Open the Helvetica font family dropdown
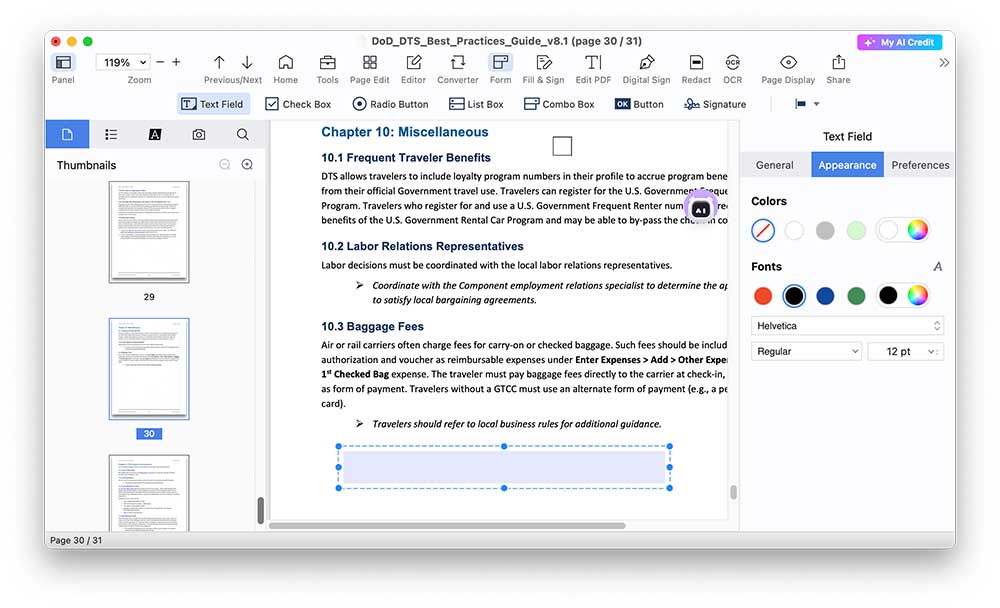The height and width of the screenshot is (608, 1000). (x=847, y=325)
